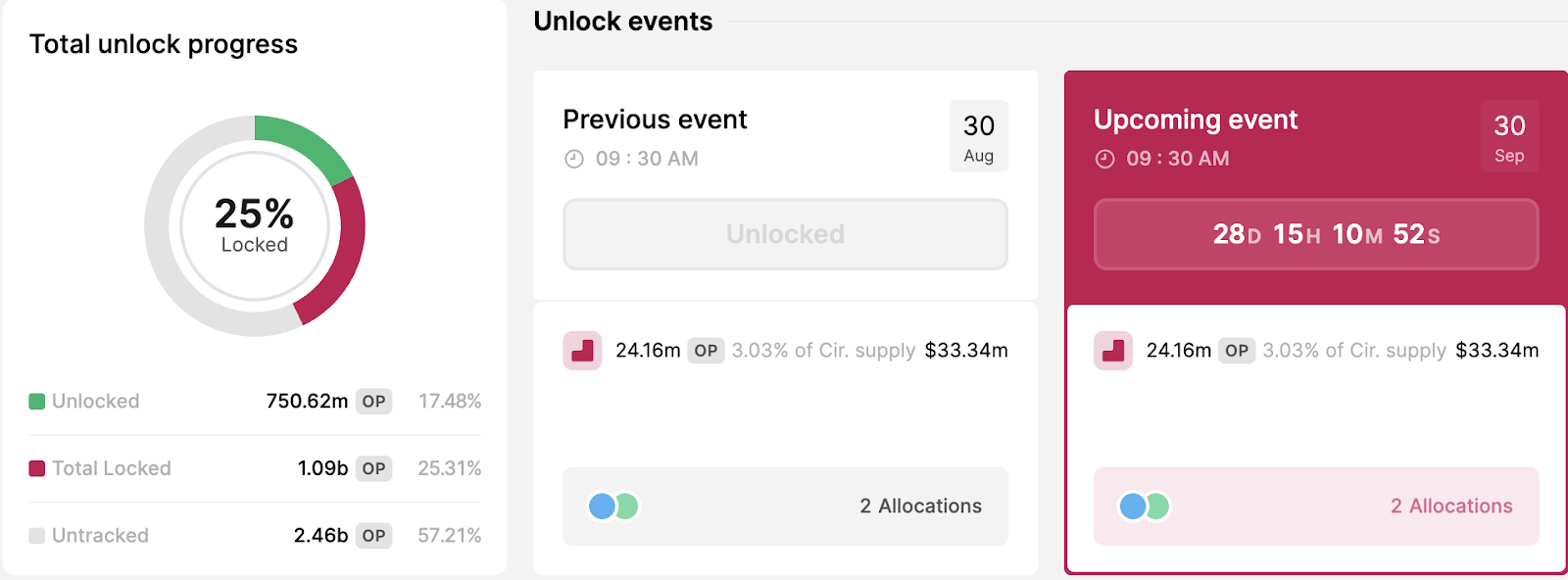Viewport: 1568px width, 580px height.
Task: Click the allocation chart icon in Upcoming event card
Action: point(1112,350)
